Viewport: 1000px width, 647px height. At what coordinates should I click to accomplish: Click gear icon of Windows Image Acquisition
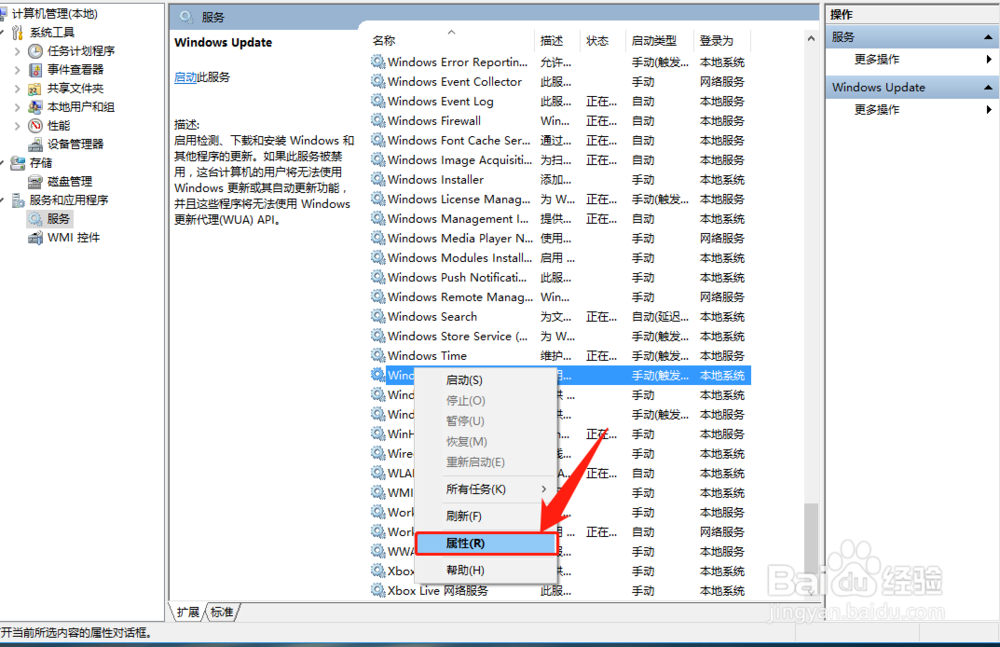point(378,160)
